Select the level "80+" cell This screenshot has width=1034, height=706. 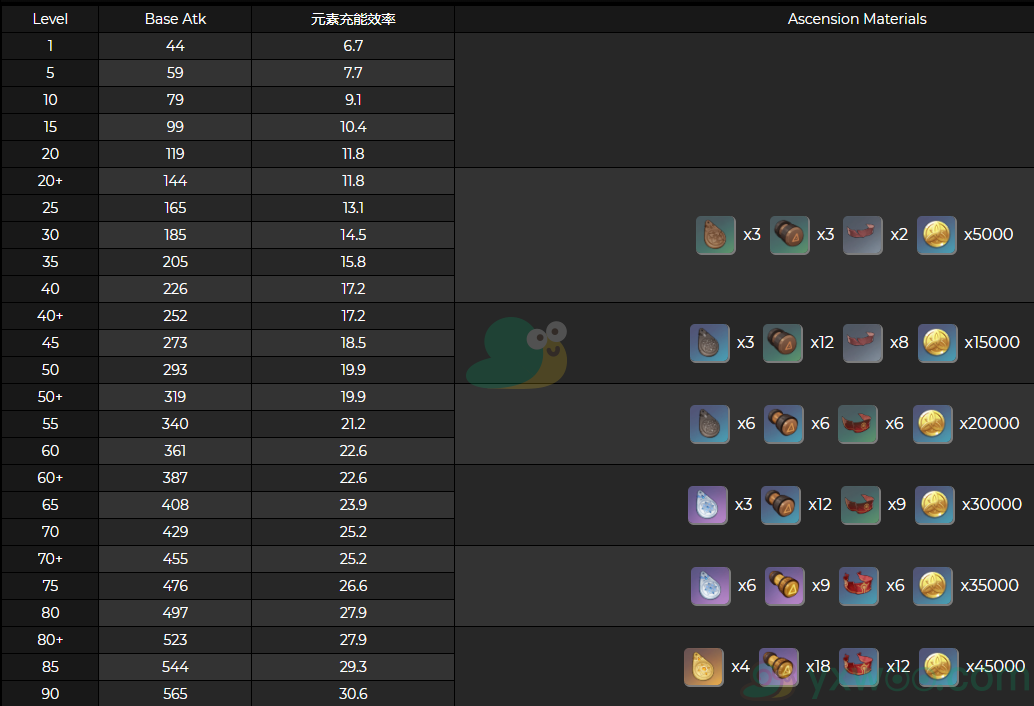[x=50, y=640]
